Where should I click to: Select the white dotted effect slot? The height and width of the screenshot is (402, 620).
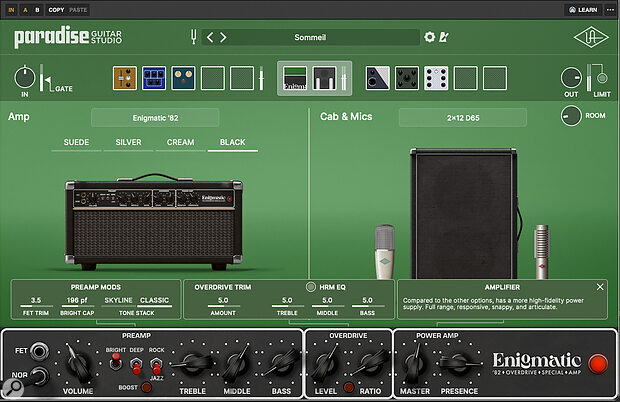coord(436,78)
